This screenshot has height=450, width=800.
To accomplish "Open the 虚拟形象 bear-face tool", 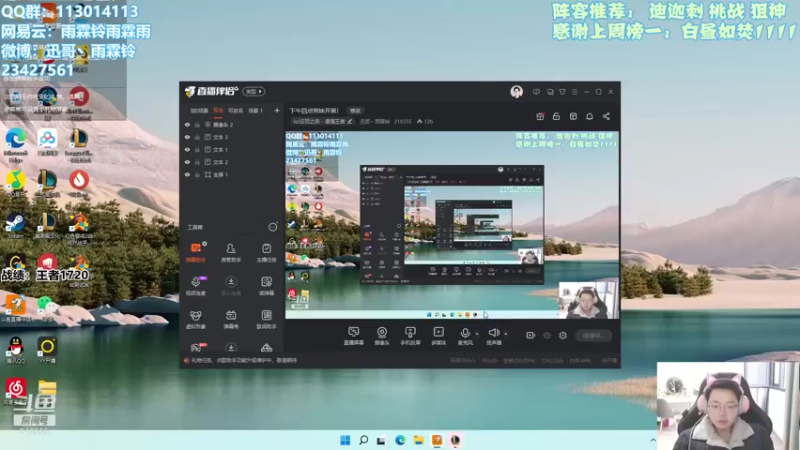I will pos(195,319).
